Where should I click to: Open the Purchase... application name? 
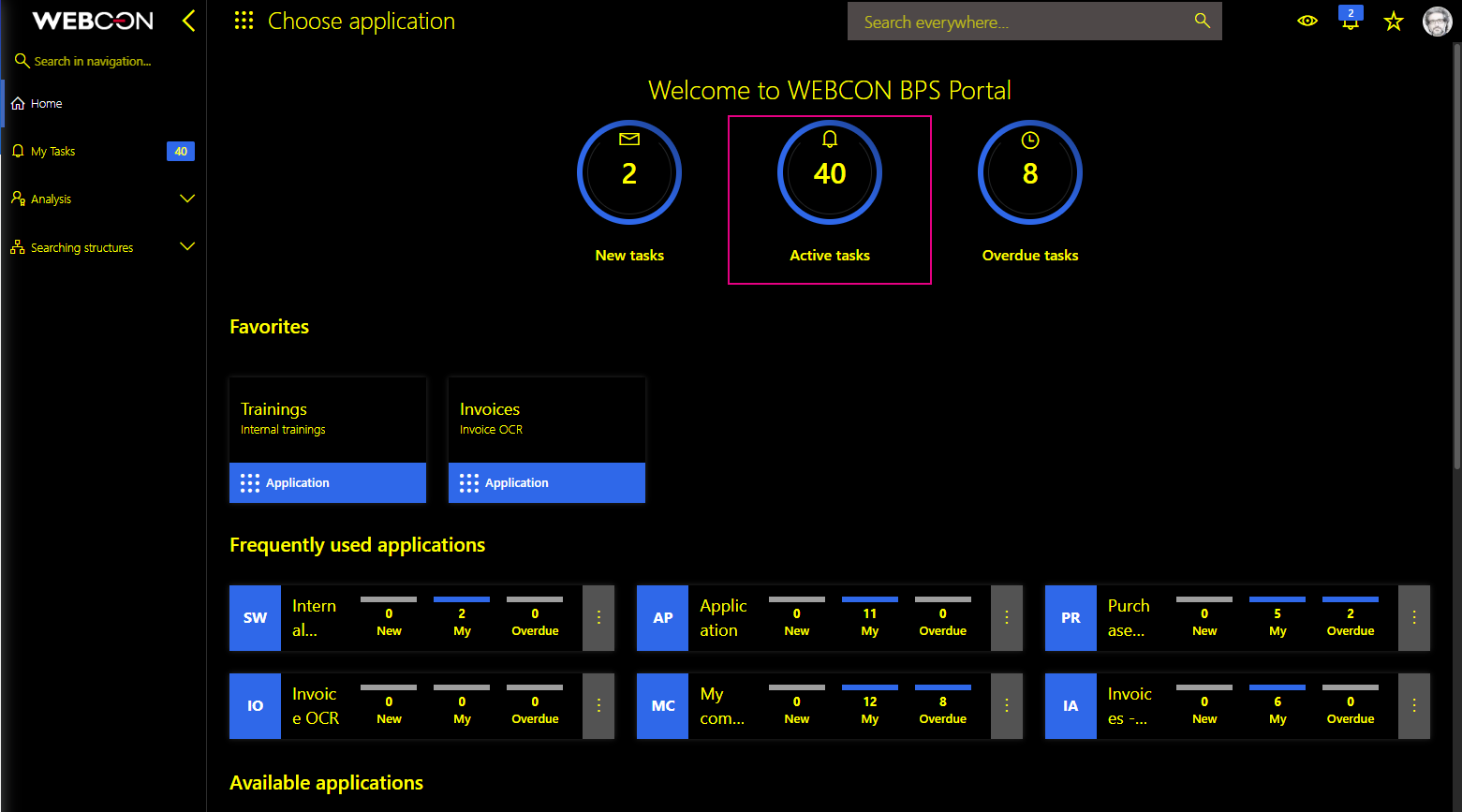click(x=1130, y=618)
